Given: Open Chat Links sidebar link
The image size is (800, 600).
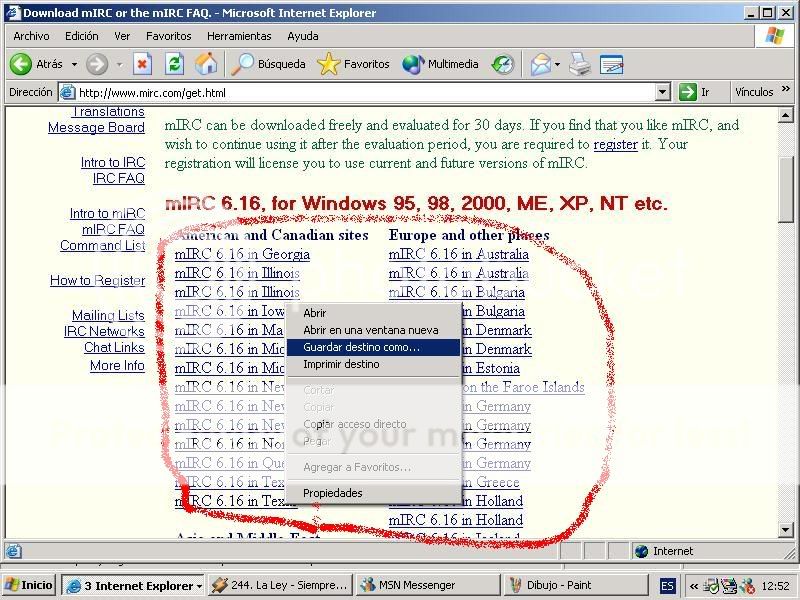Looking at the screenshot, I should [x=114, y=347].
